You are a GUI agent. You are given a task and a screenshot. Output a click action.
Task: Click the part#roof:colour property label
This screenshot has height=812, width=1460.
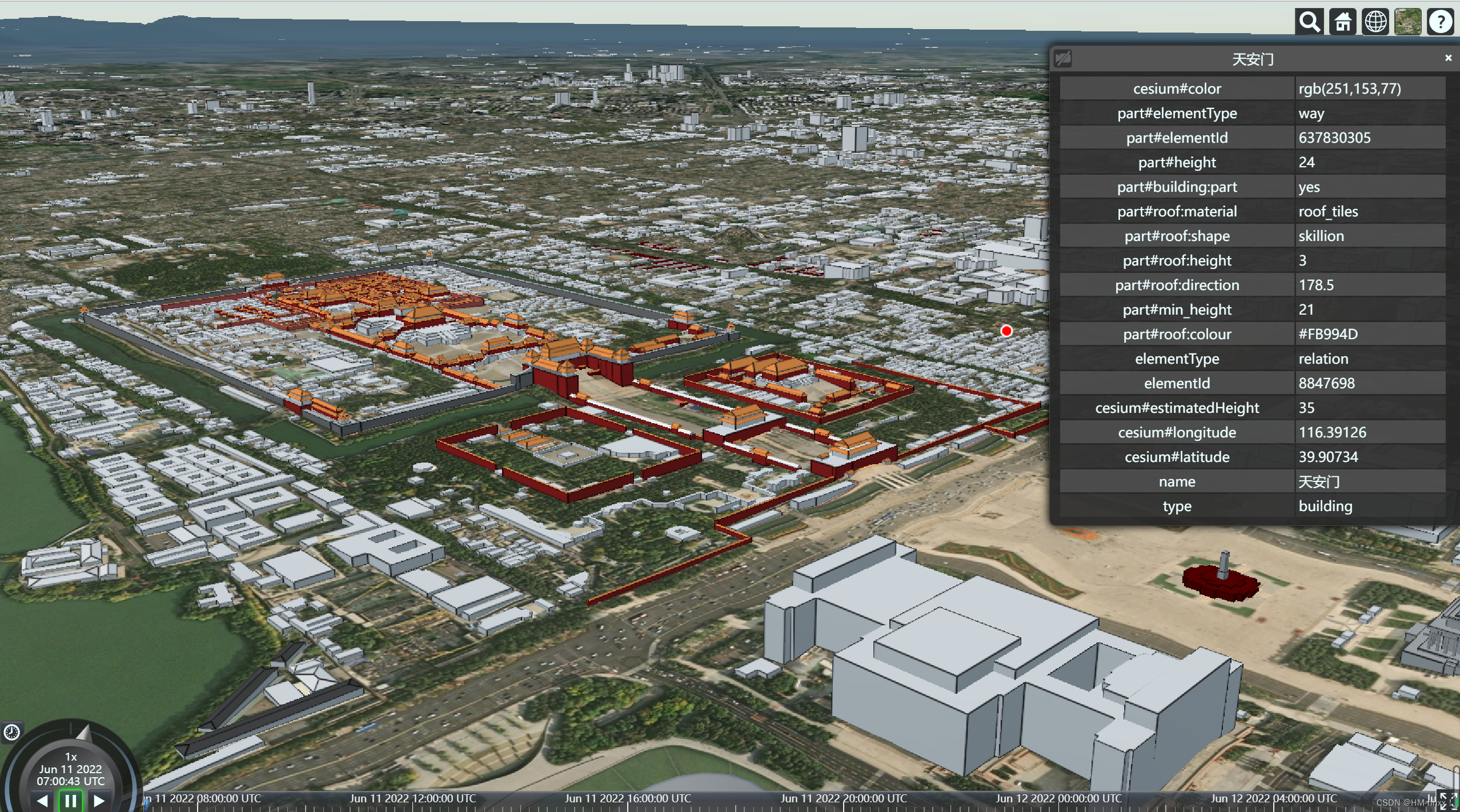(x=1177, y=334)
